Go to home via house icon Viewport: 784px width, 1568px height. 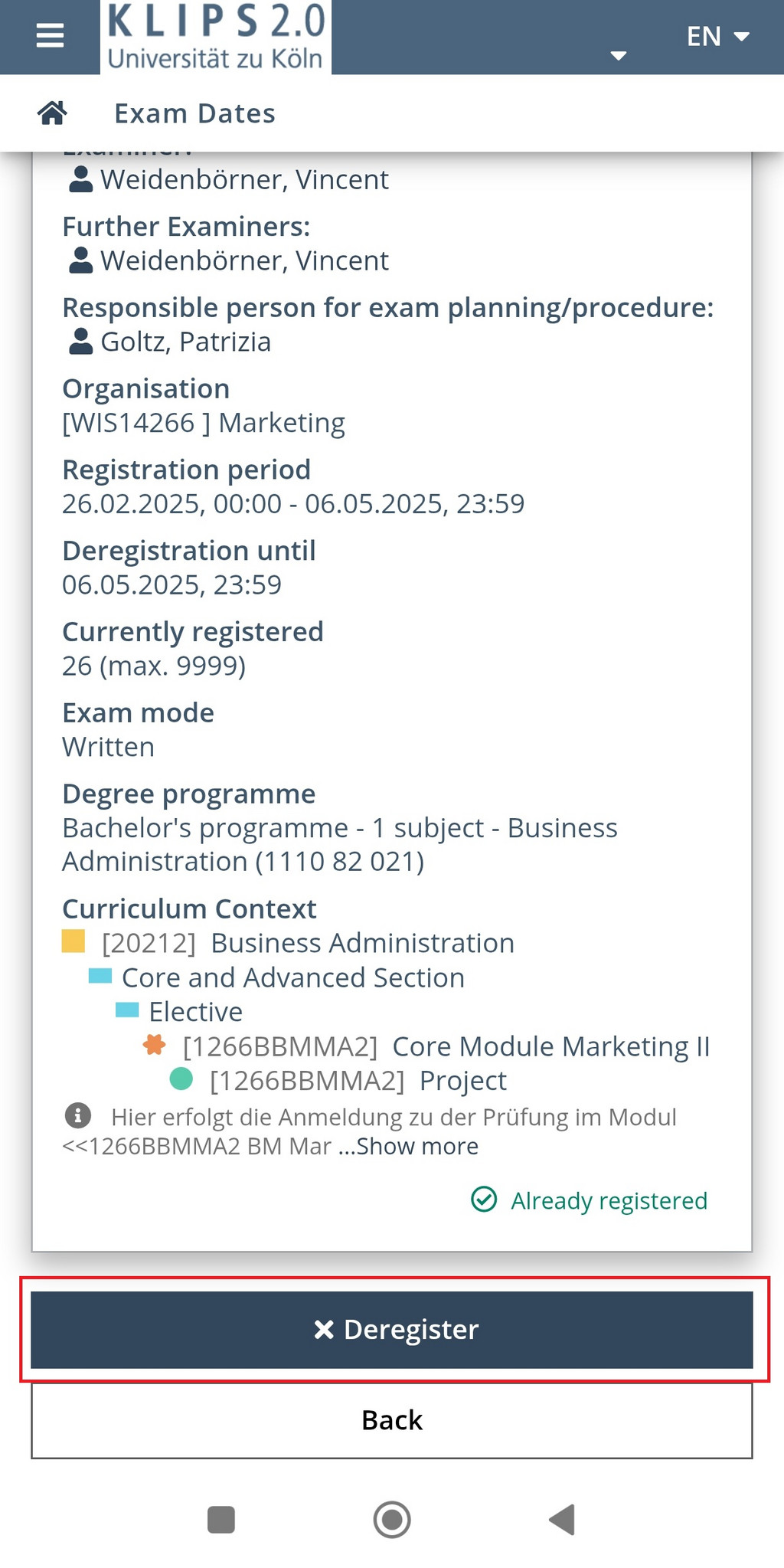pyautogui.click(x=52, y=113)
